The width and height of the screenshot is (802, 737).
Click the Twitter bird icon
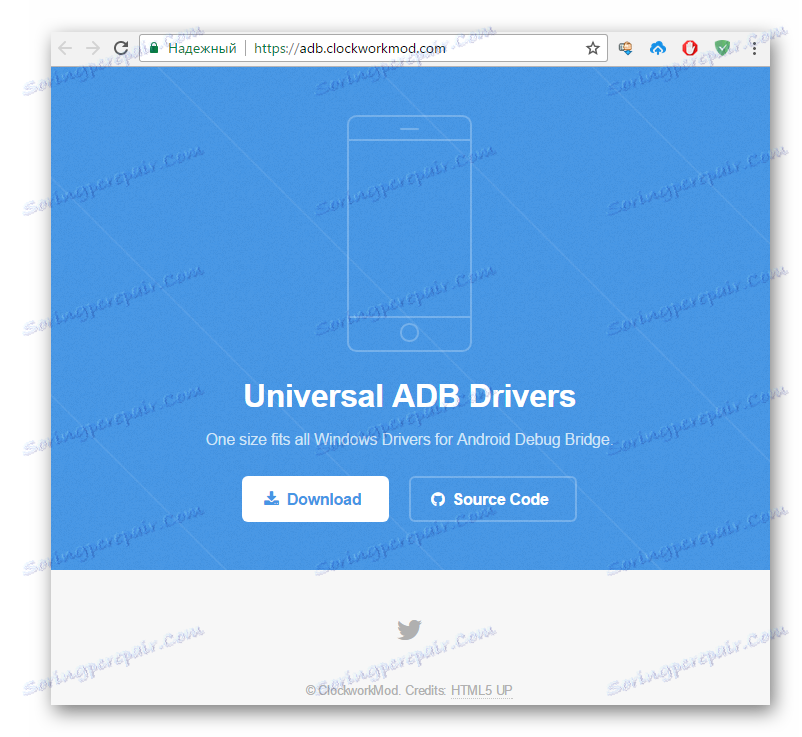click(x=409, y=630)
